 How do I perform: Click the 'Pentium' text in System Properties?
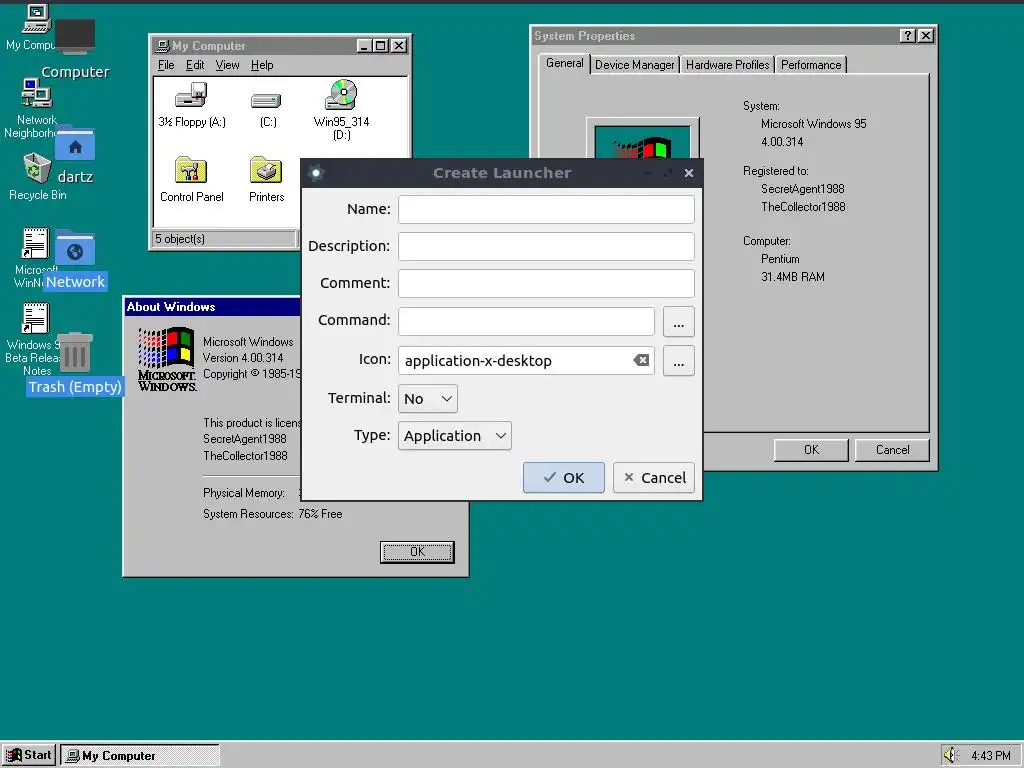(x=780, y=259)
